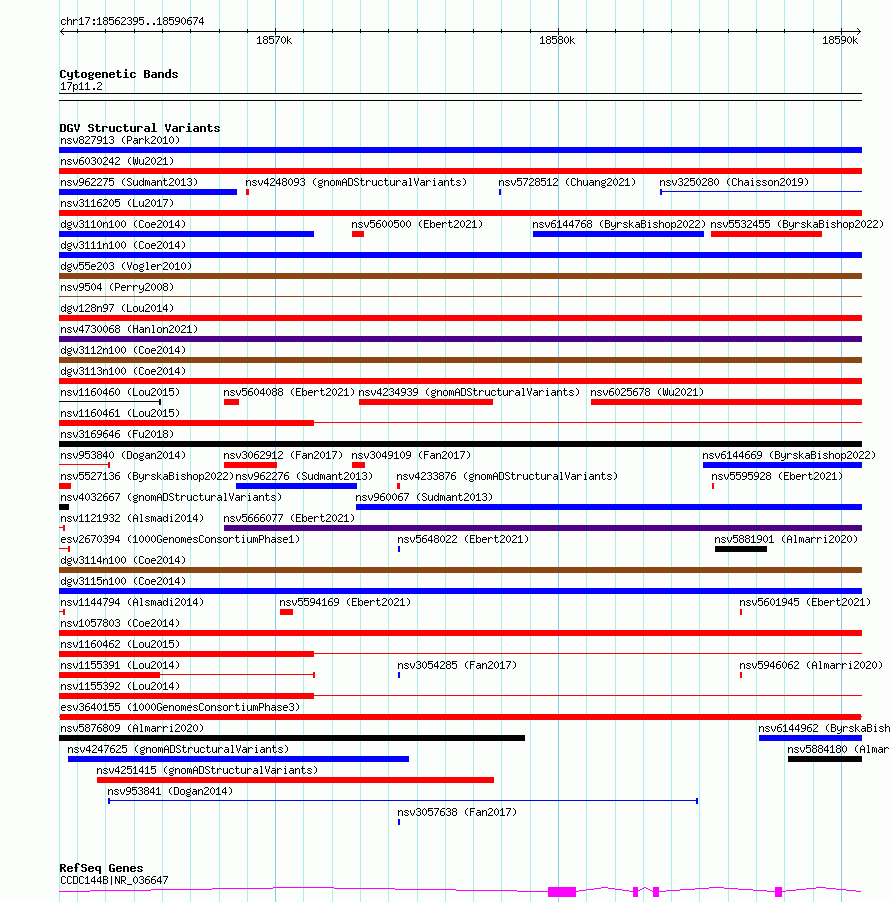This screenshot has width=890, height=902.
Task: Open the nsv4251415 gnomADStructuralVariants label
Action: [207, 770]
